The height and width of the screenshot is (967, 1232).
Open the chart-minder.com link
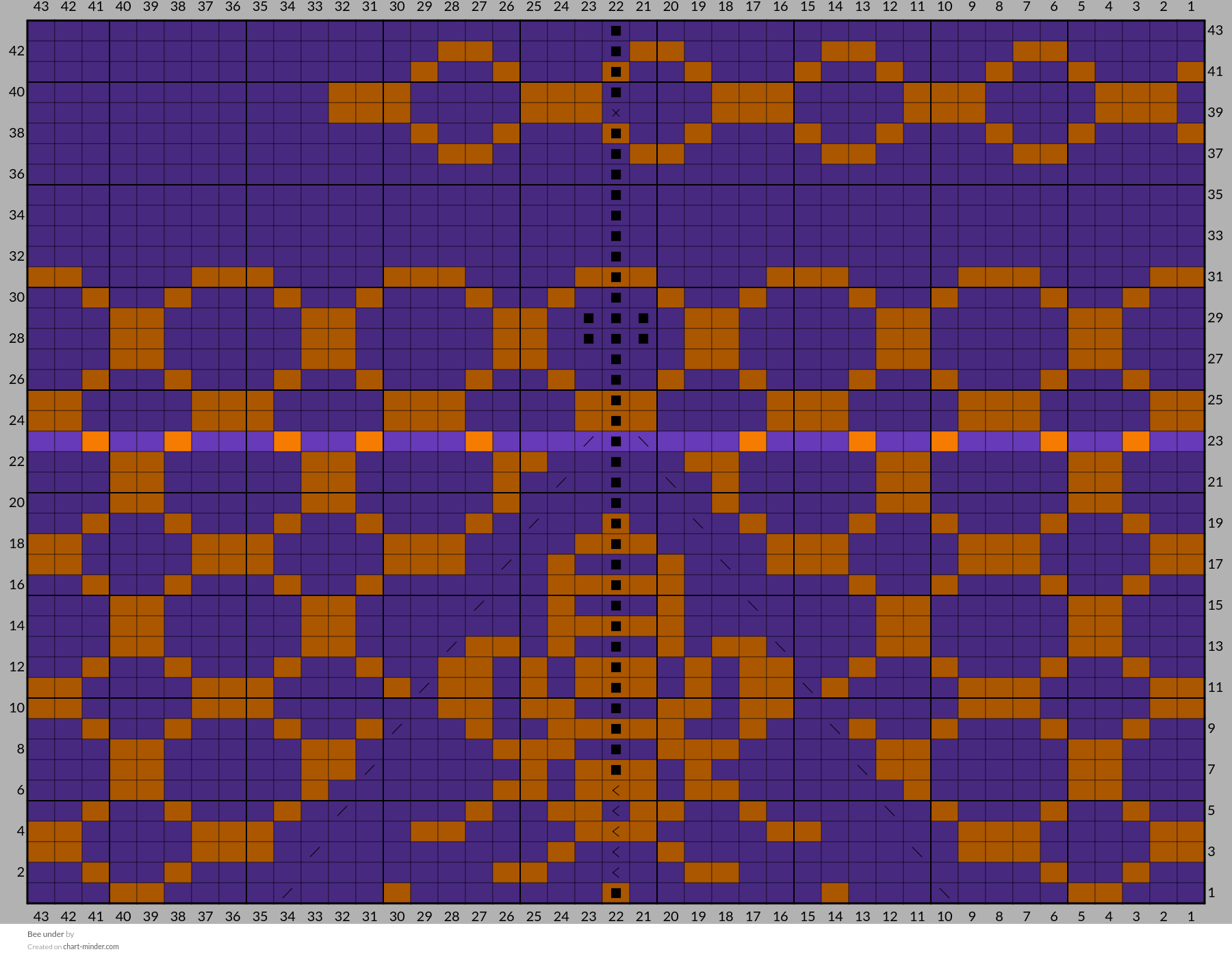pos(90,947)
